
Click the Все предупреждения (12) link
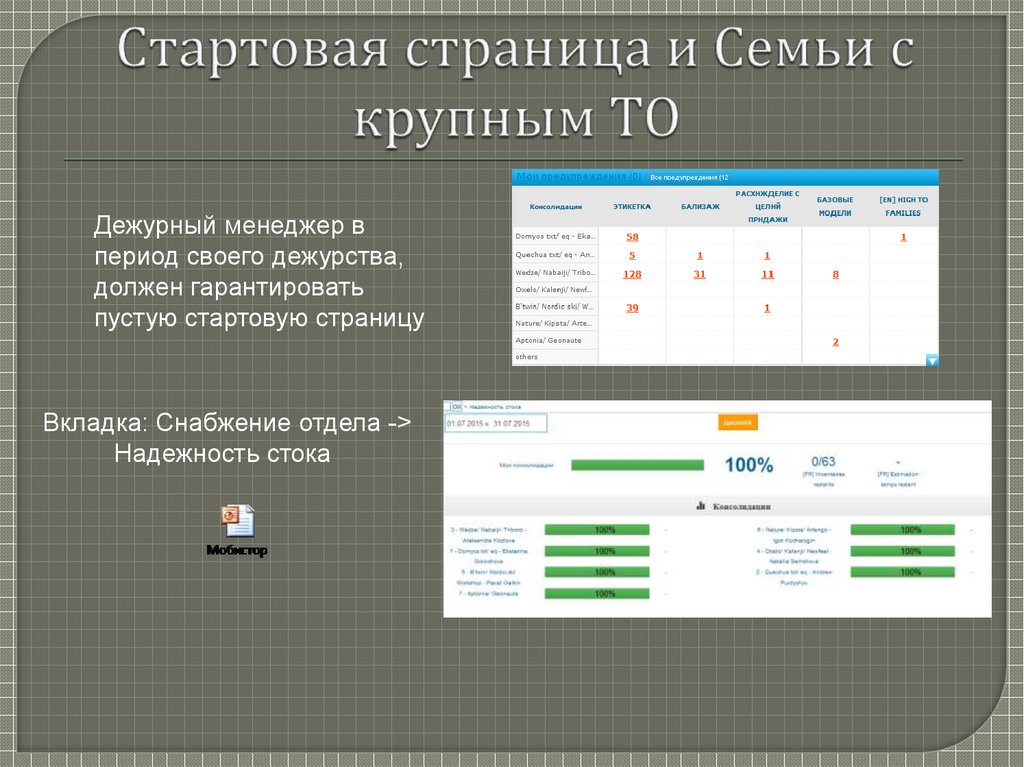(x=690, y=176)
